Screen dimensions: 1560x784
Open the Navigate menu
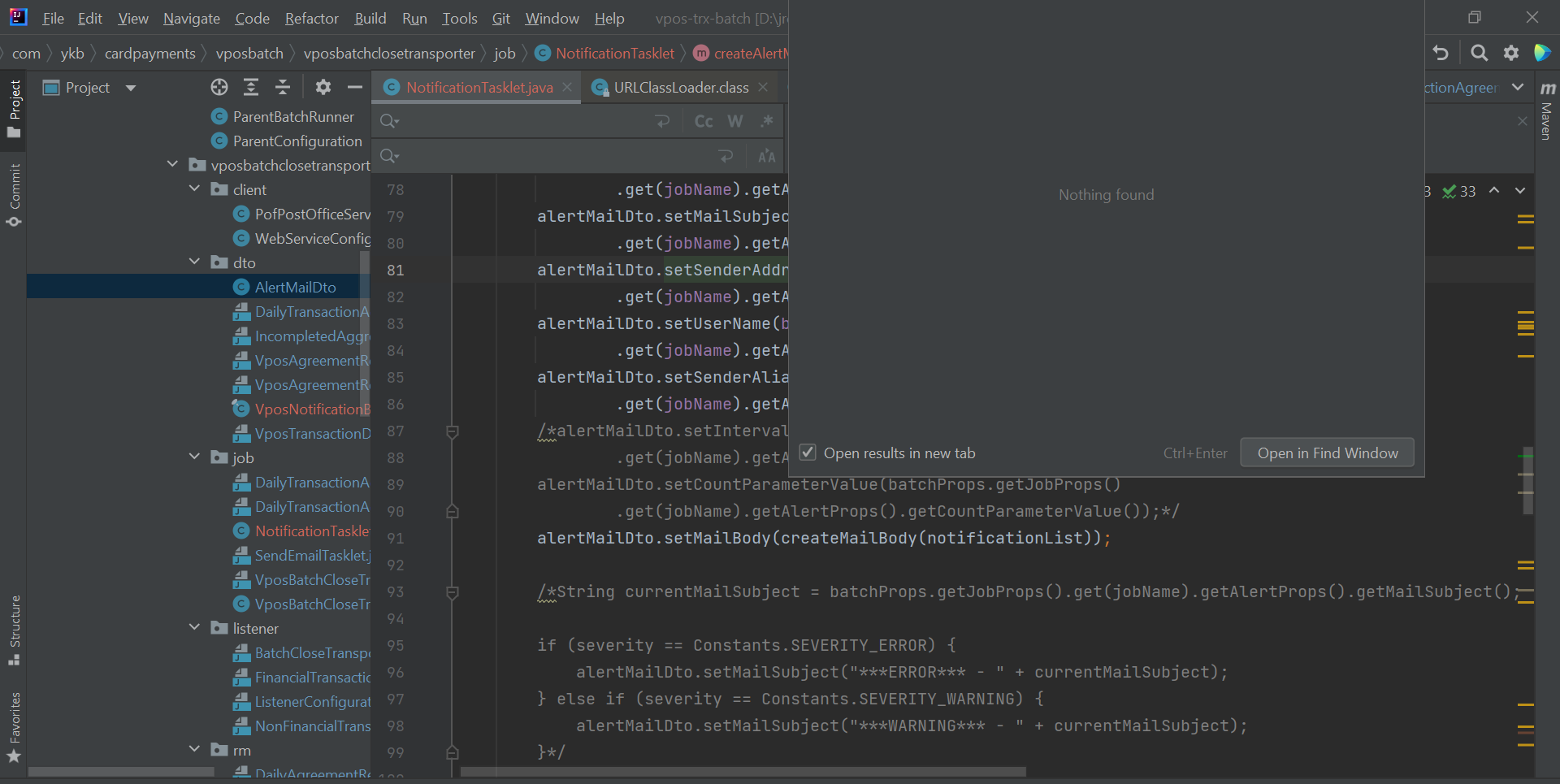point(191,18)
